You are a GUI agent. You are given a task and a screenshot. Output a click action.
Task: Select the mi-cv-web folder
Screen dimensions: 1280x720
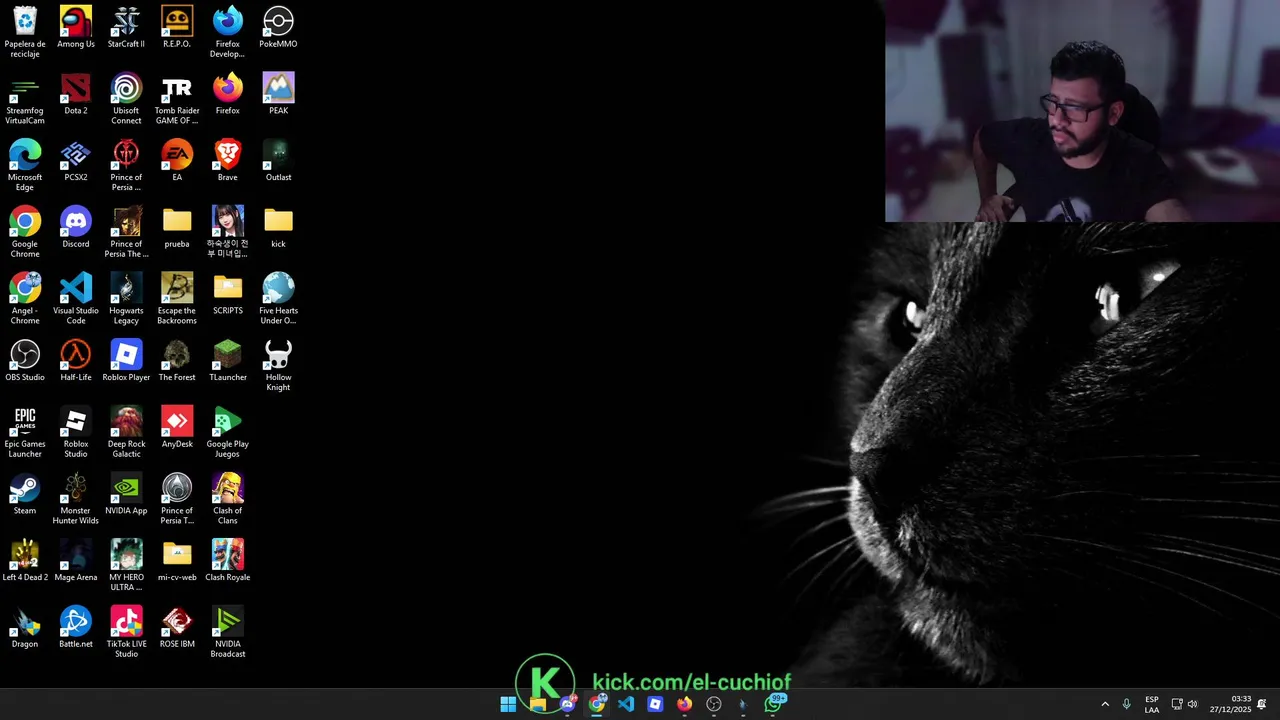[x=177, y=561]
